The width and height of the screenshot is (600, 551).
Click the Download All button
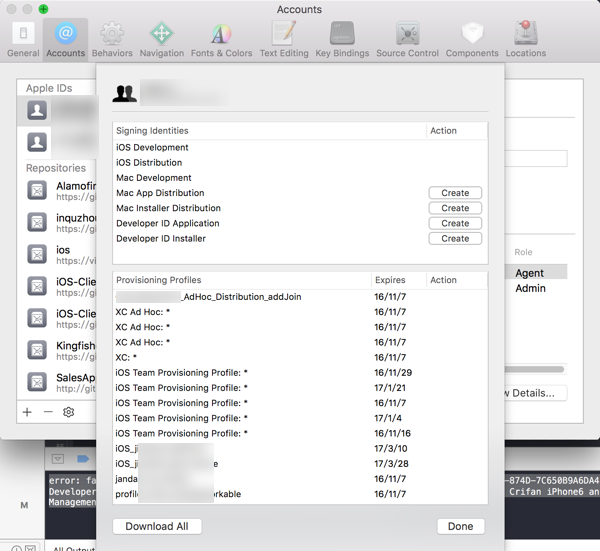click(x=157, y=527)
